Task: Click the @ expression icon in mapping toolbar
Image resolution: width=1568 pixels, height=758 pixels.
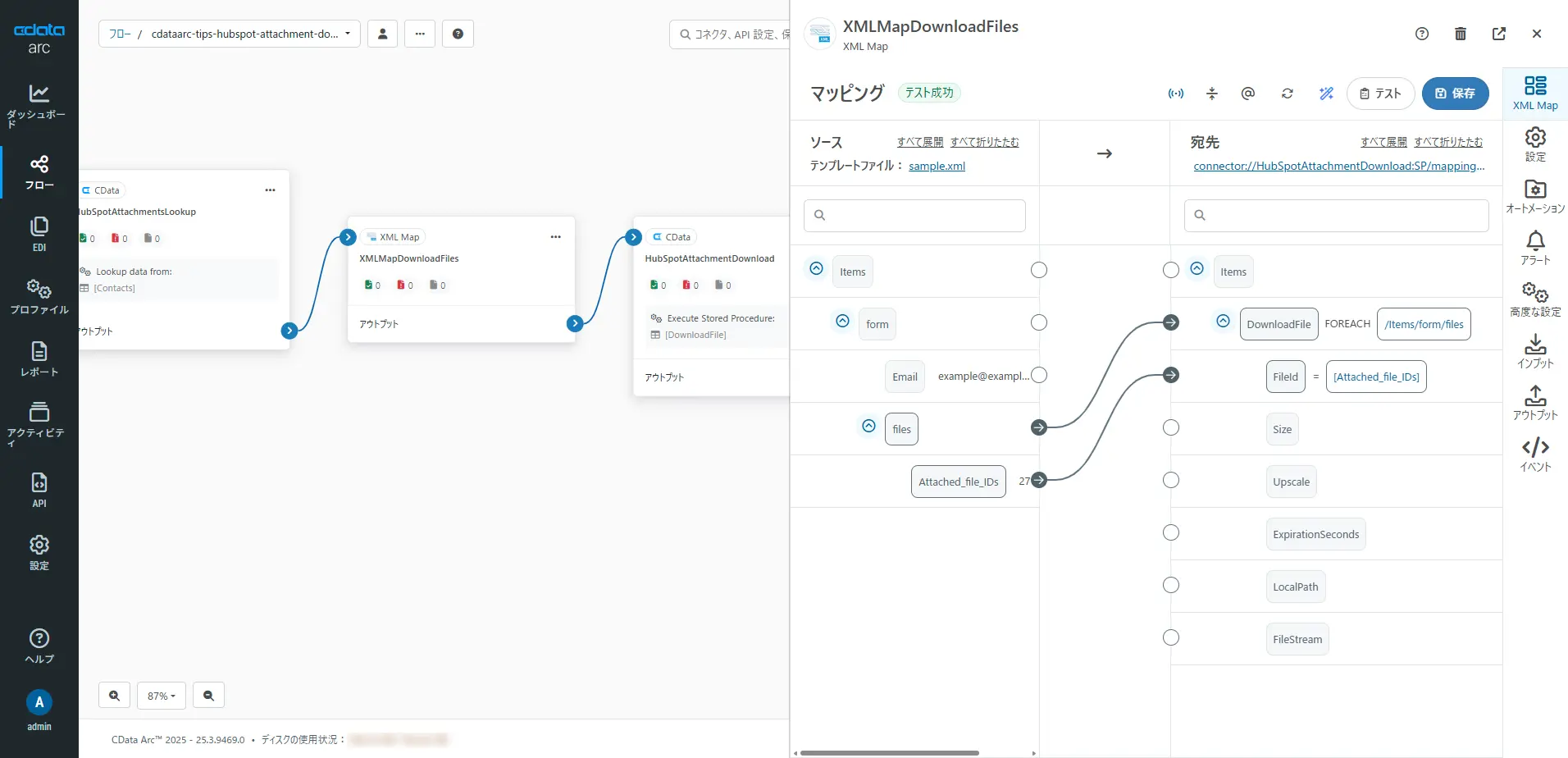Action: tap(1246, 94)
